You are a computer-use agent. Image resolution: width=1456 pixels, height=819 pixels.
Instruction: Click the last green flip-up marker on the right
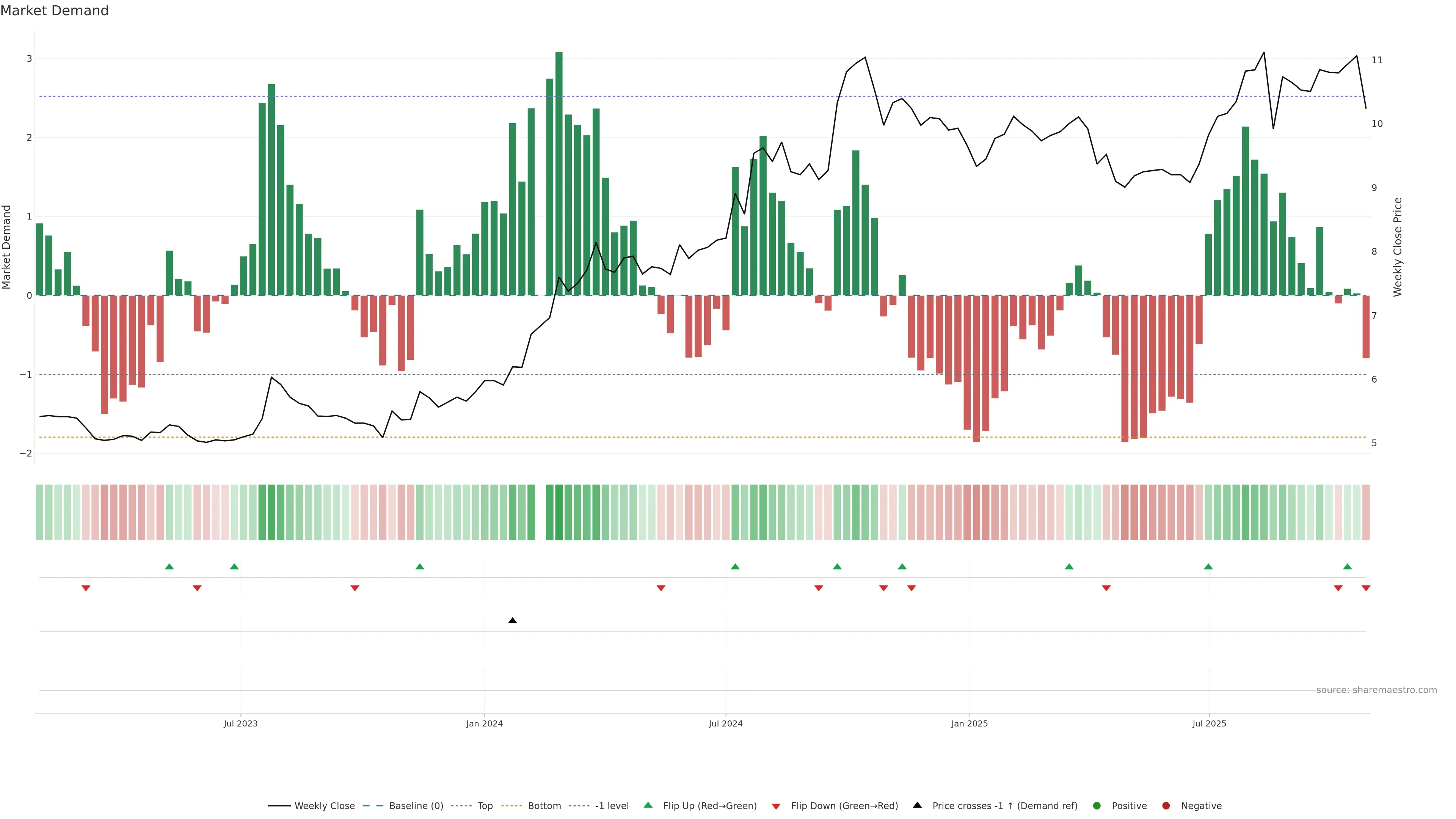[1347, 566]
